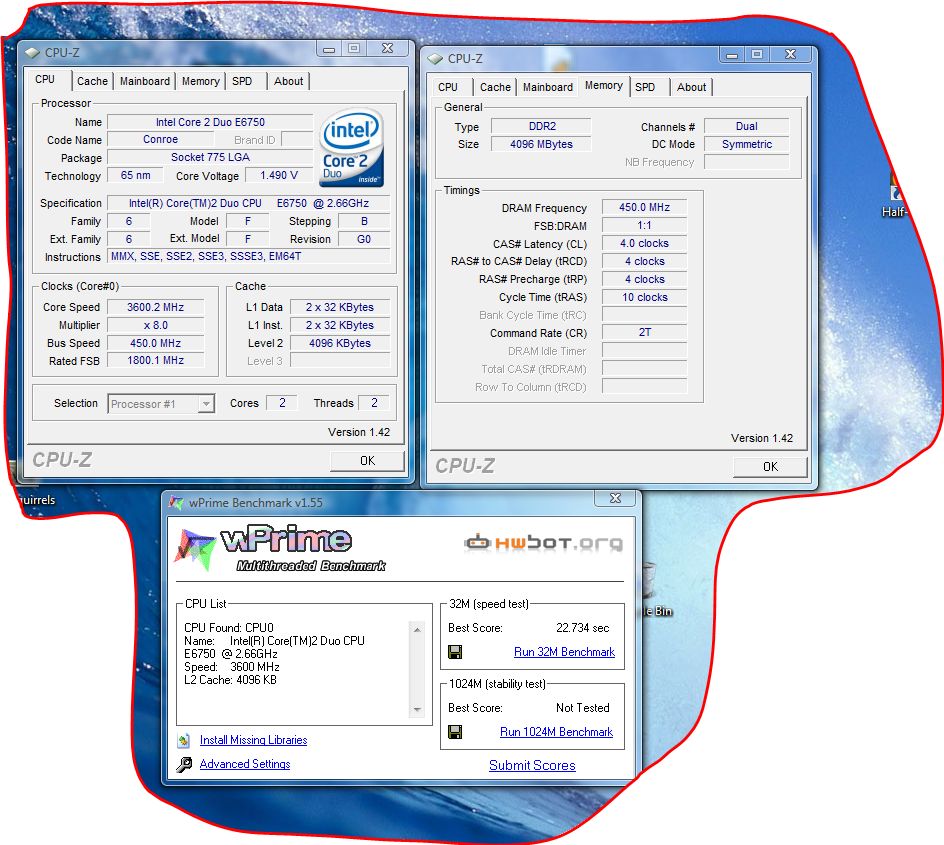Image resolution: width=944 pixels, height=845 pixels.
Task: Click the FSB:DRAM value 1:1
Action: (x=644, y=225)
